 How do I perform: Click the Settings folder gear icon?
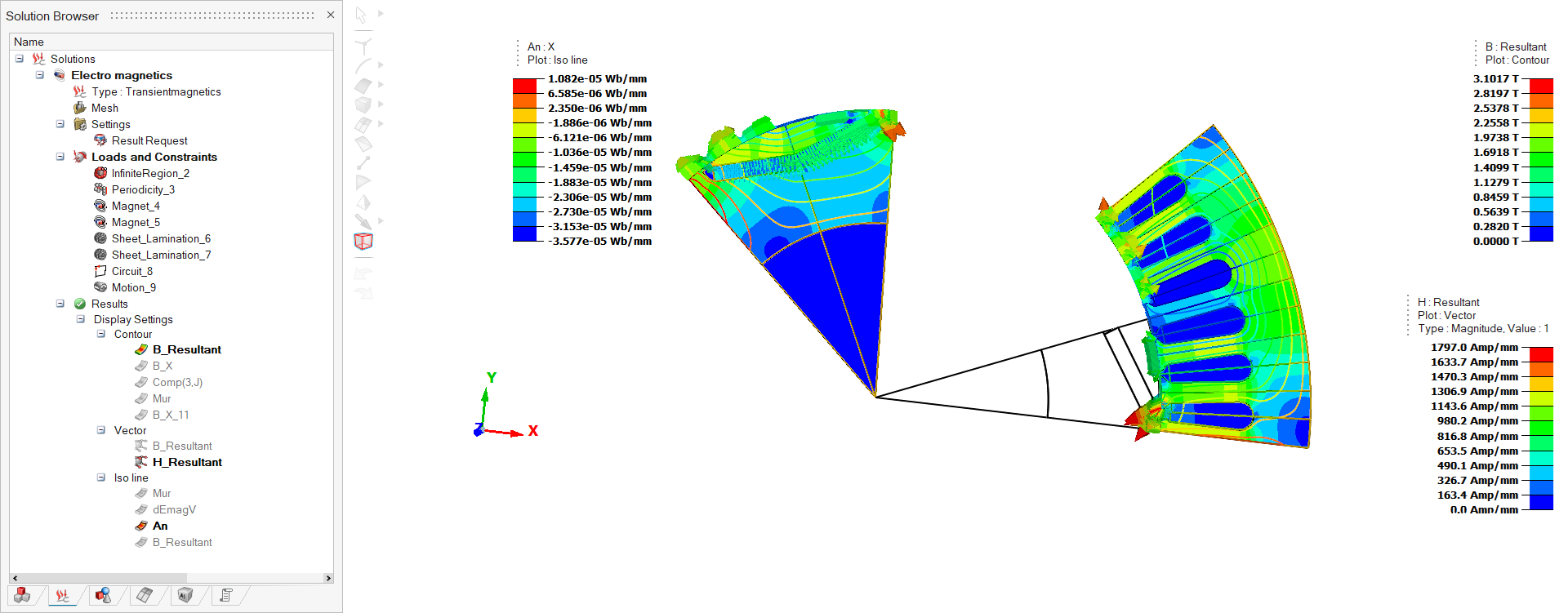(80, 124)
